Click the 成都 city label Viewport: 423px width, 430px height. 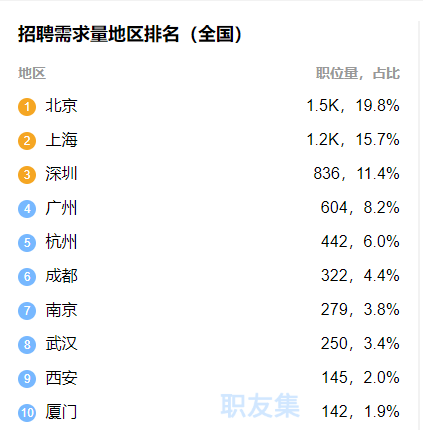point(62,276)
